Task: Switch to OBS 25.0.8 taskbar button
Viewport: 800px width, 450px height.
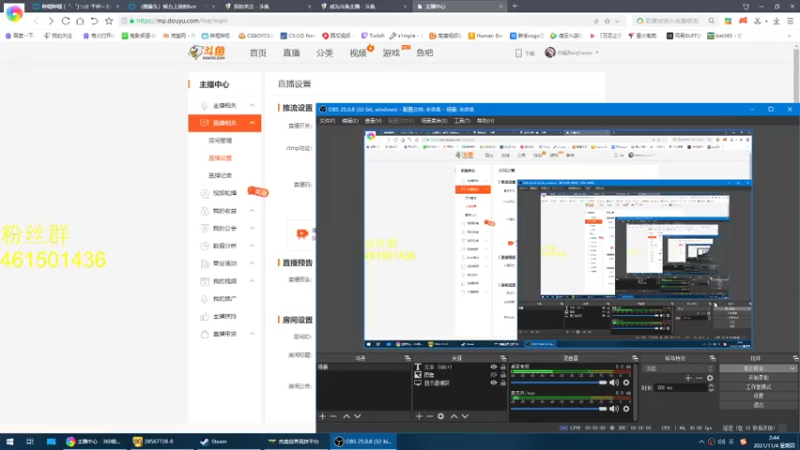Action: (363, 441)
